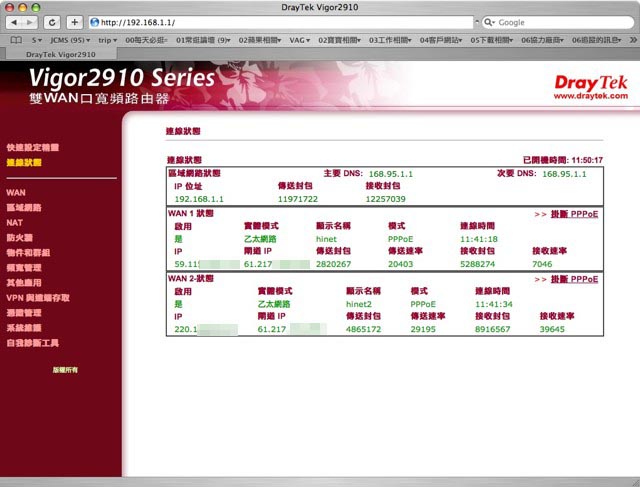Click the hinet display name in WAN 1
640x487 pixels.
(x=326, y=239)
